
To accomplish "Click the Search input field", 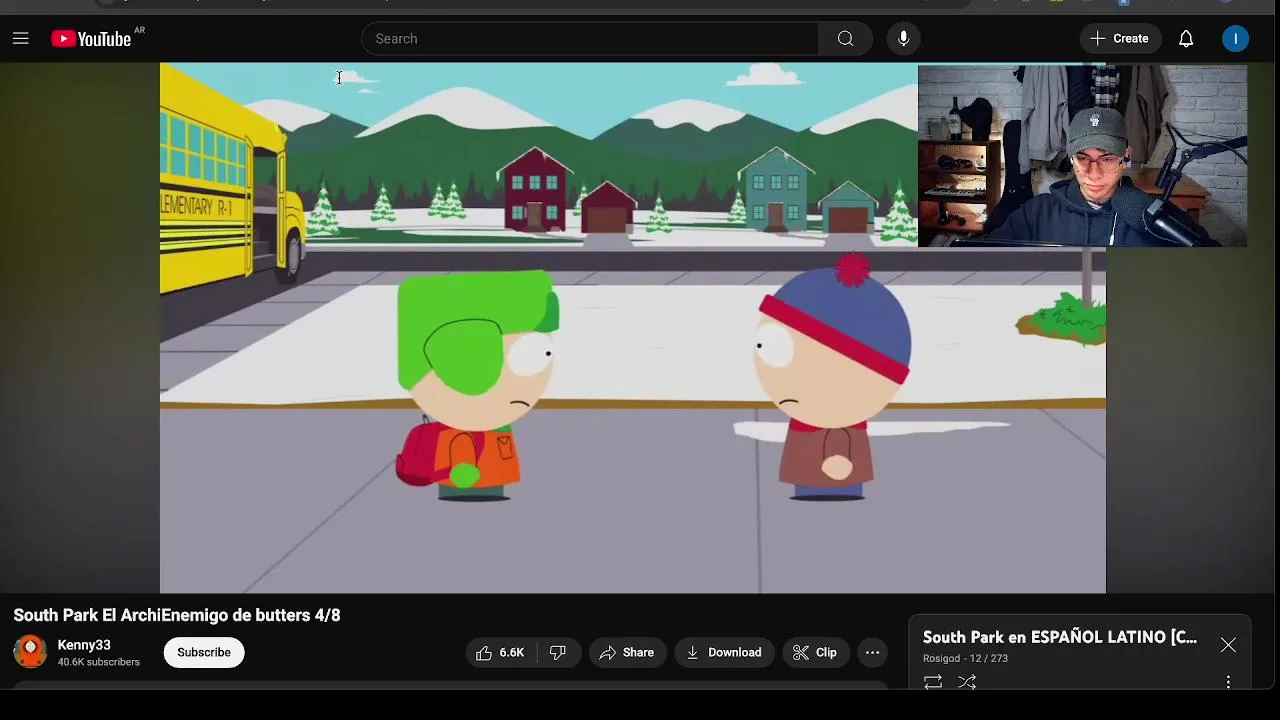I will [x=590, y=39].
